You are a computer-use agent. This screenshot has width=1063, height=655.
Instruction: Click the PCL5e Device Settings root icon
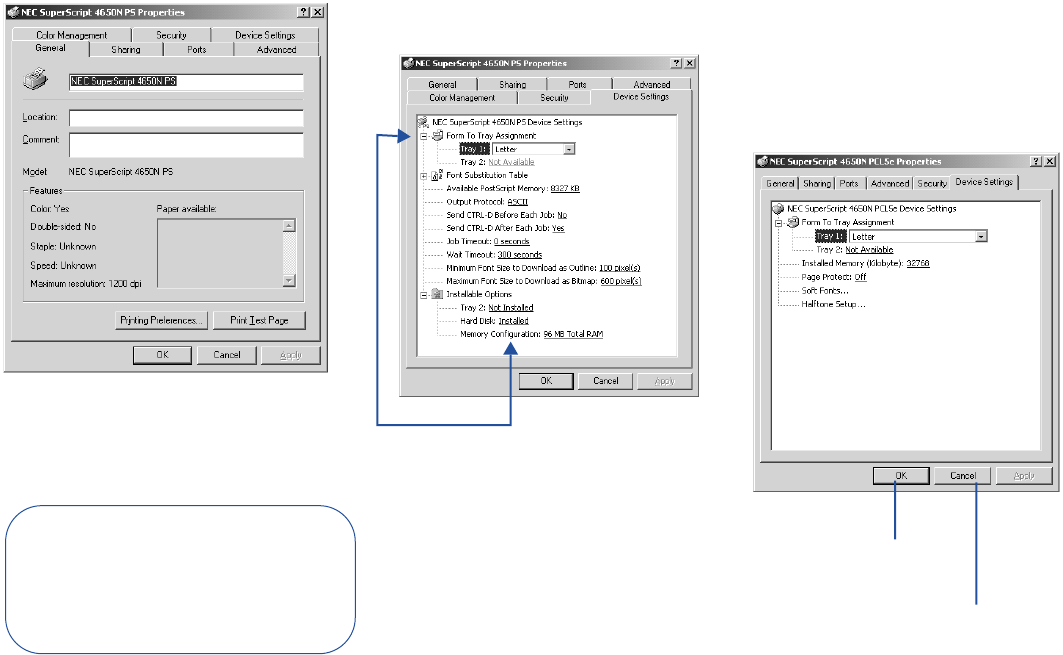point(778,209)
